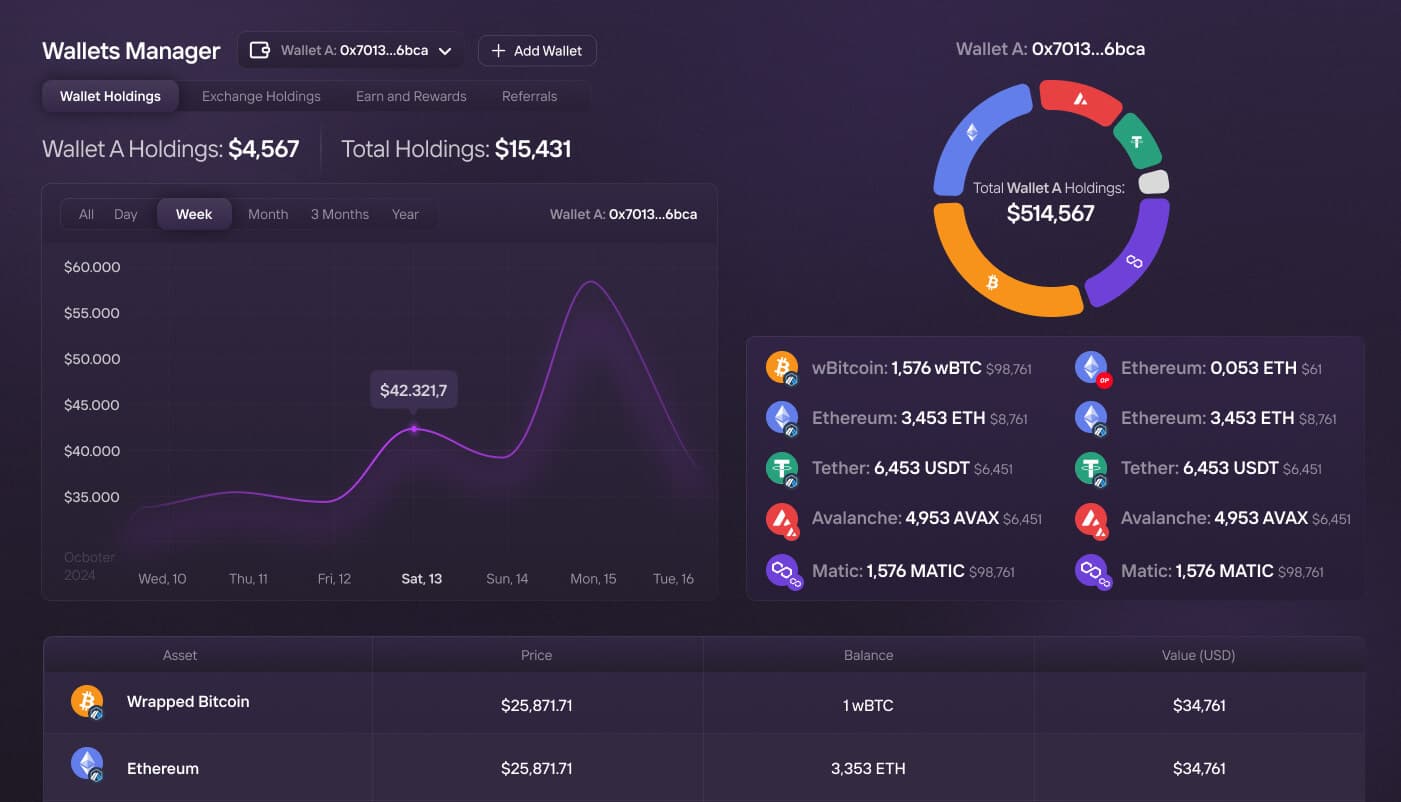Click the Ethereum 0,053 ETH holding

1221,368
